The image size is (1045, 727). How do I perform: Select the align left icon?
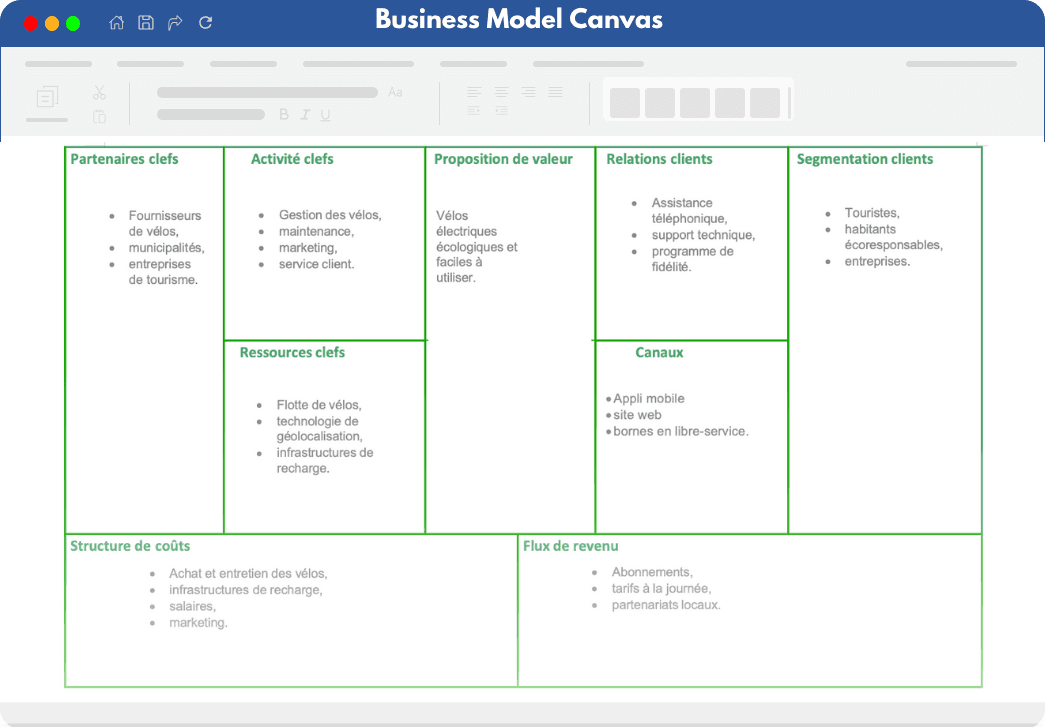click(474, 91)
